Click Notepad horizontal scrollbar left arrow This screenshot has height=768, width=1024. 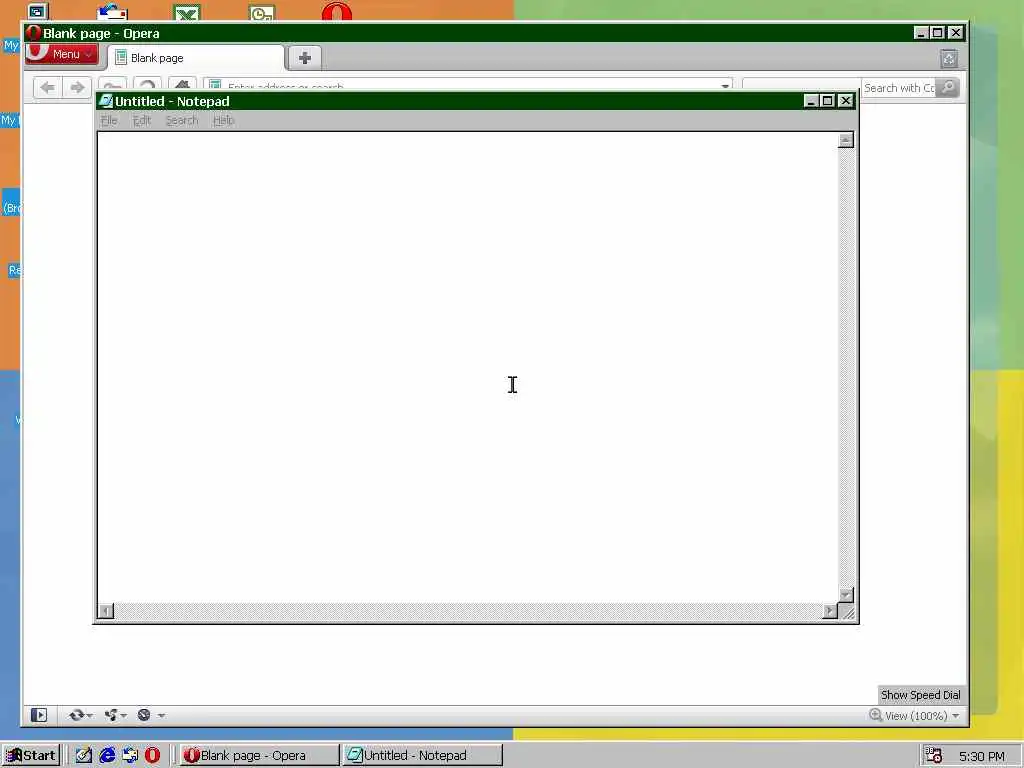tap(105, 611)
